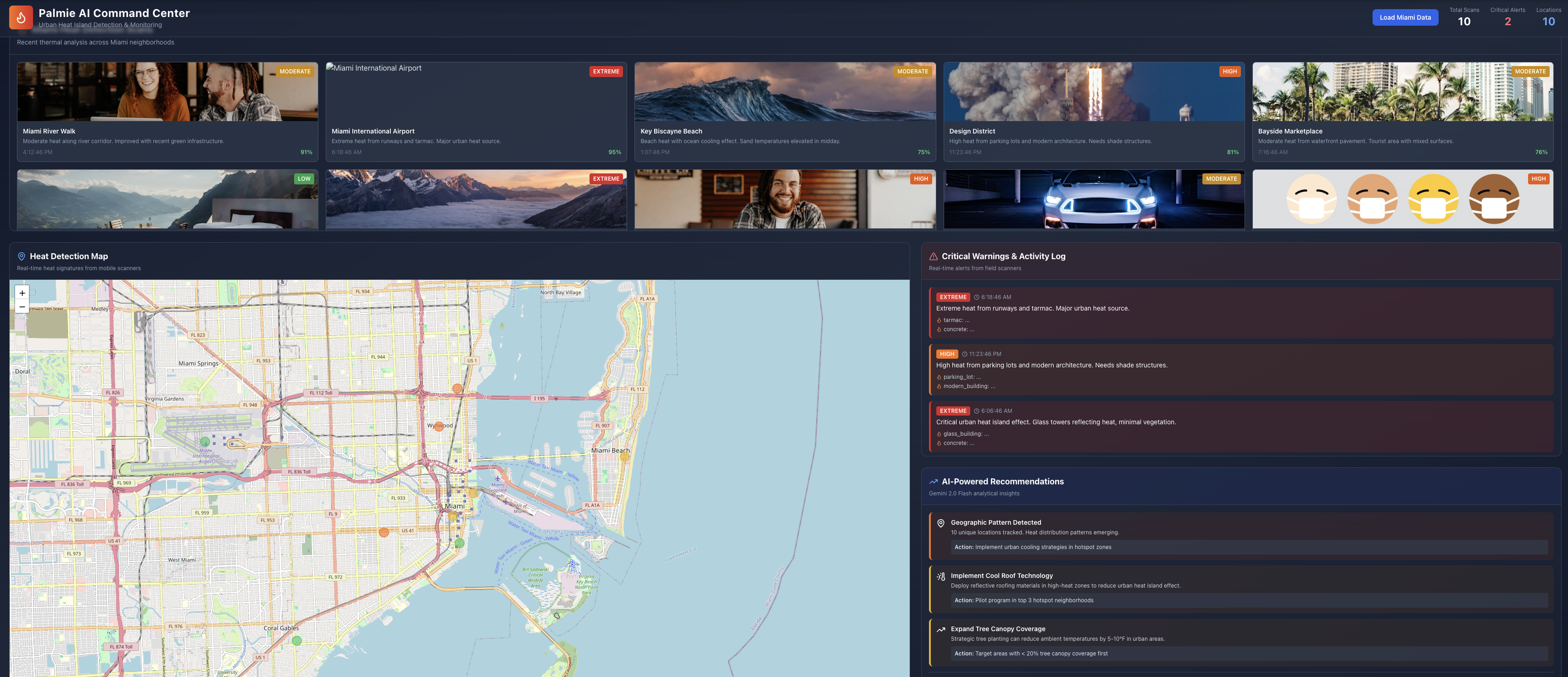Open the Miami River Walk scan thumbnail
This screenshot has width=1568, height=677.
pyautogui.click(x=167, y=91)
